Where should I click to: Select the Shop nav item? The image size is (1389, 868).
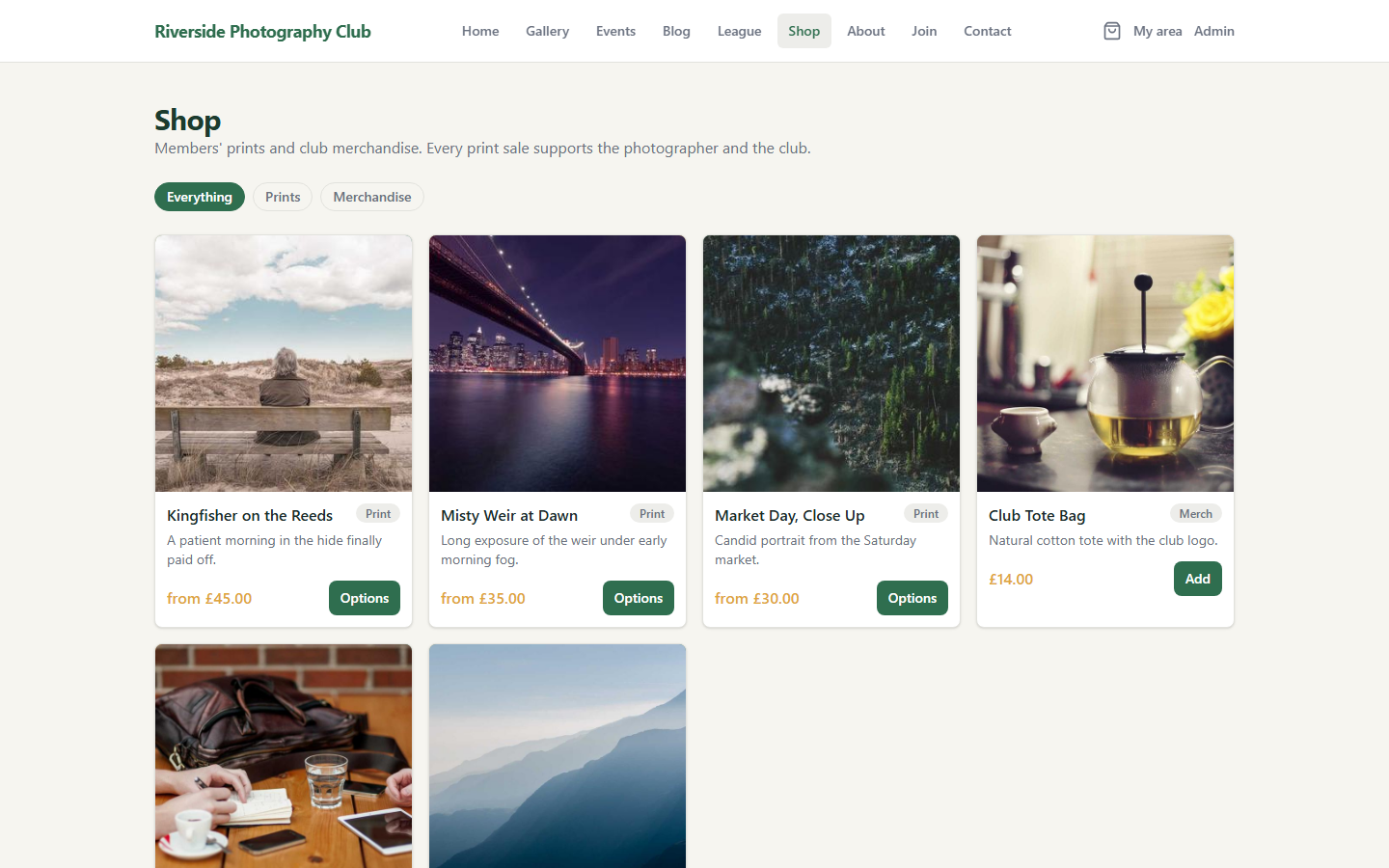click(803, 31)
